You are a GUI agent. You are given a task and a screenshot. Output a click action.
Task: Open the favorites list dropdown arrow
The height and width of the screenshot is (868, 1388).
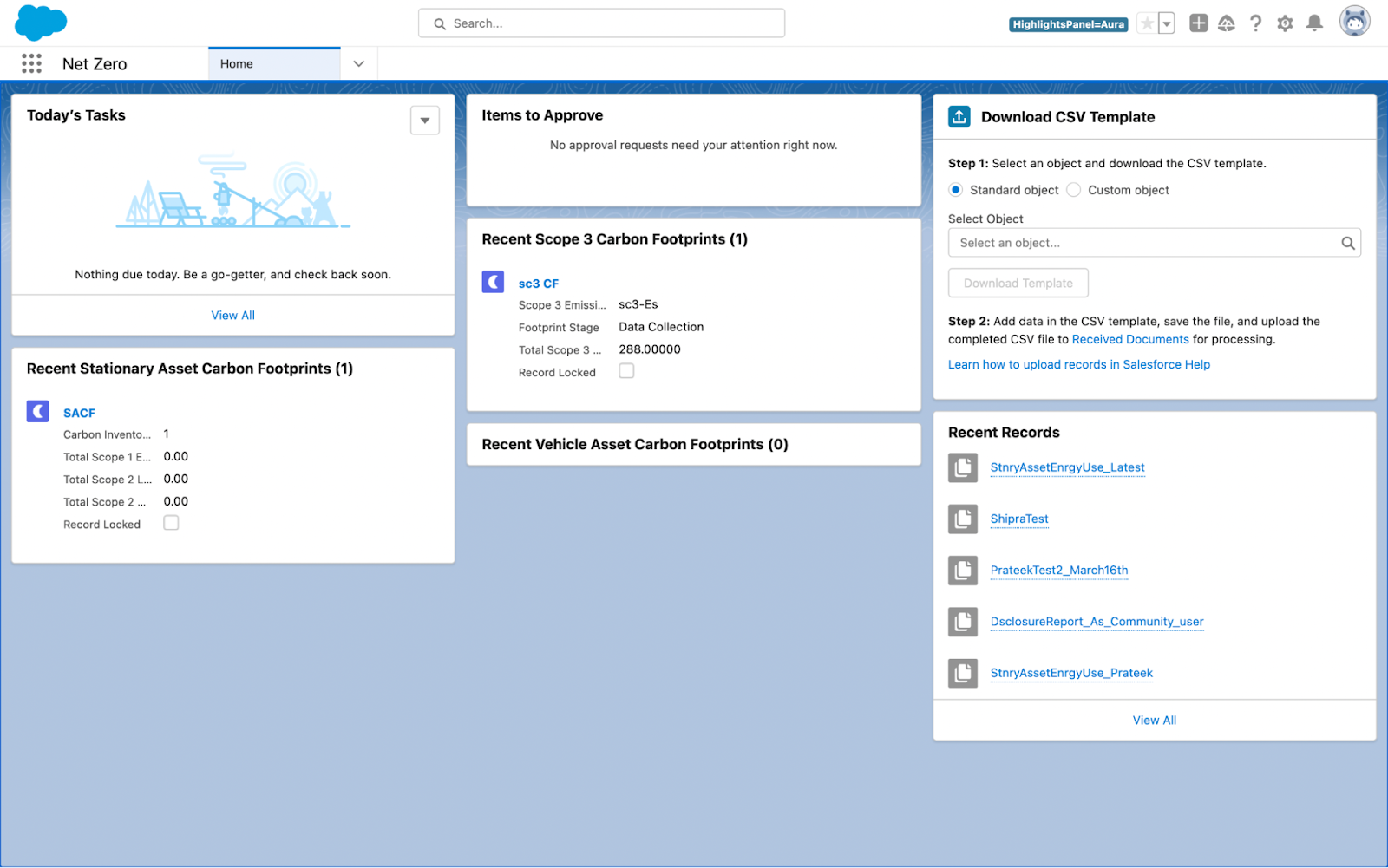click(1167, 23)
